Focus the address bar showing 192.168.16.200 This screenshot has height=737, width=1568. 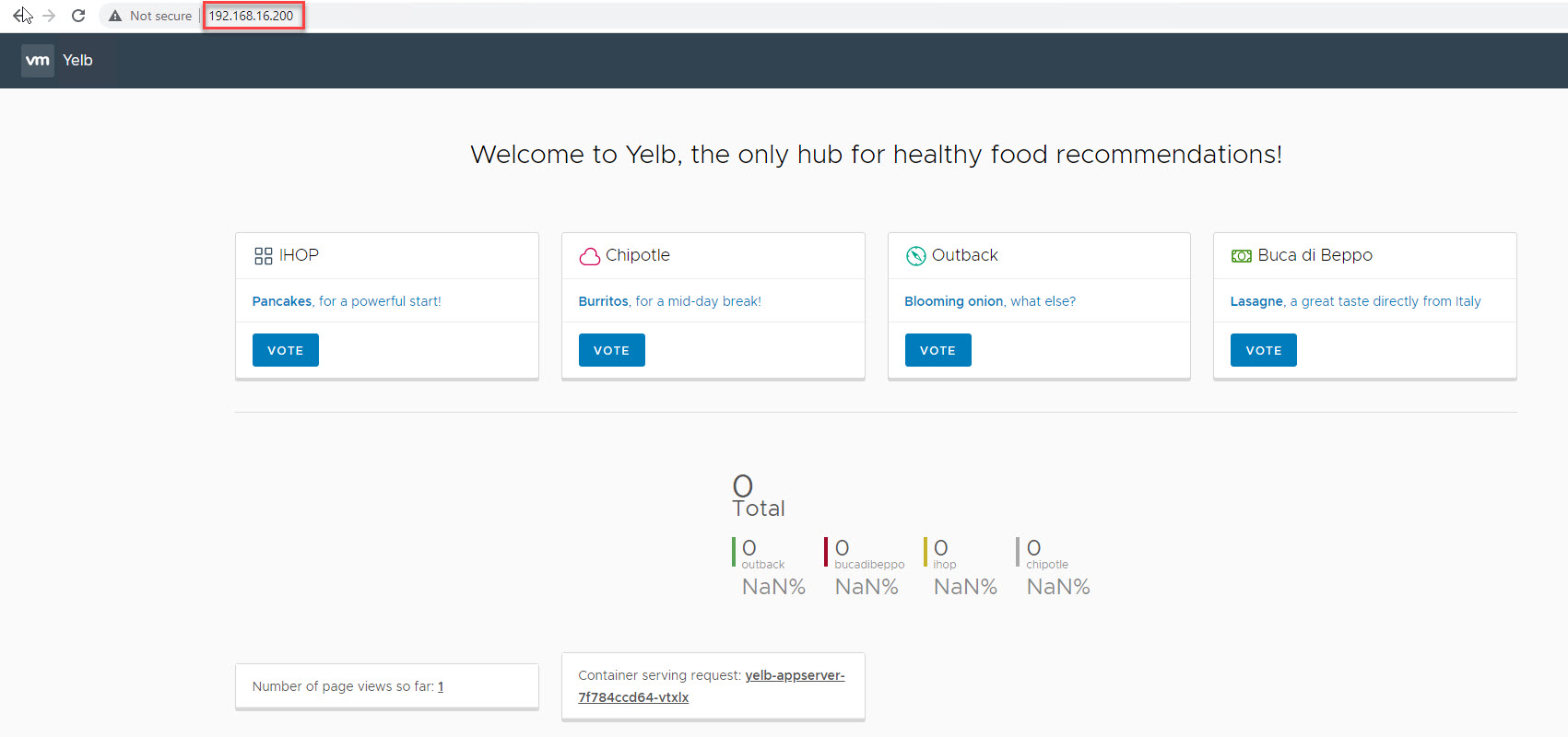(252, 16)
